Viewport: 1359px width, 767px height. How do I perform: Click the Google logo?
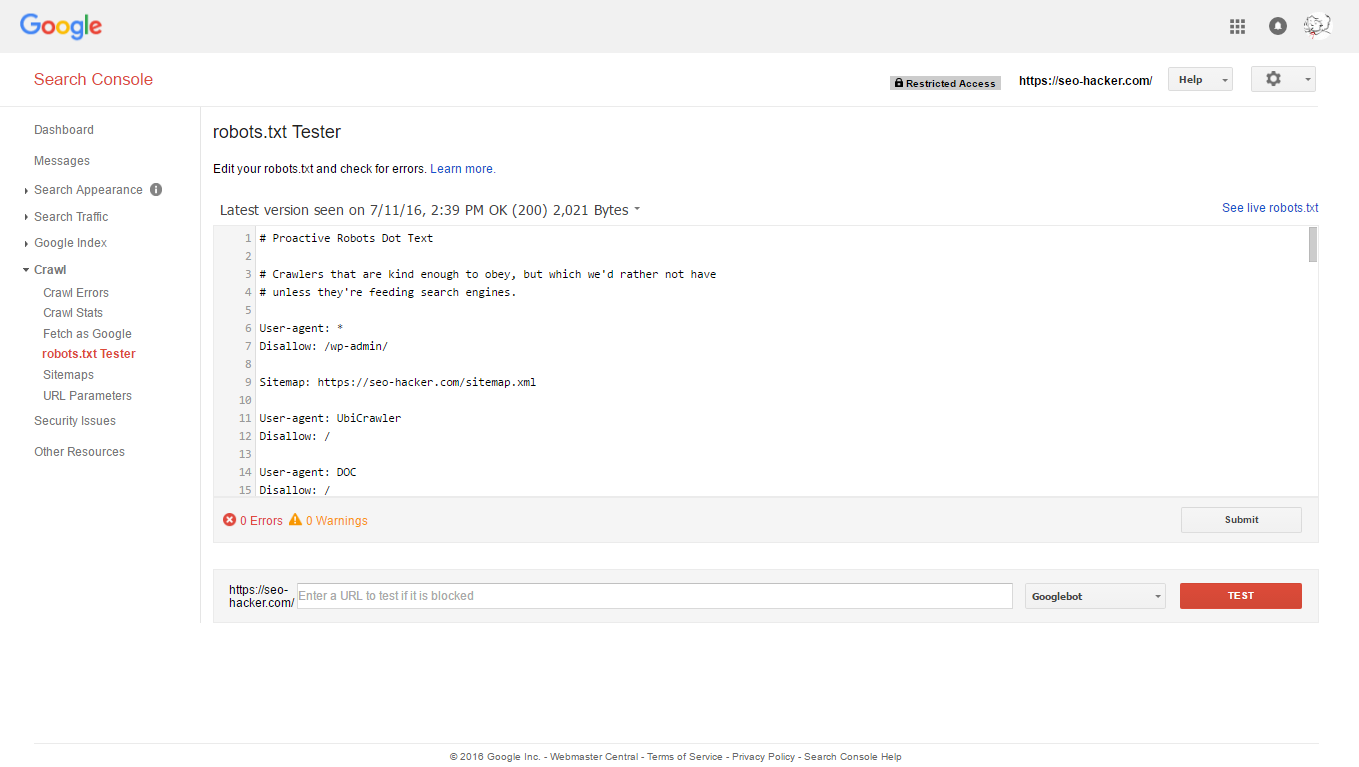pyautogui.click(x=61, y=26)
